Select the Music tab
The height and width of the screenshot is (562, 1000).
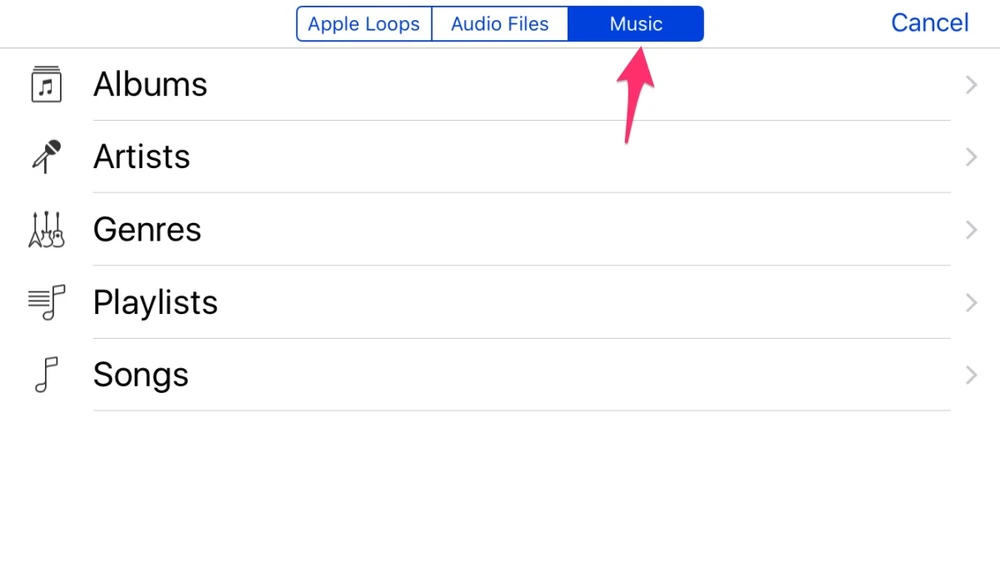(x=636, y=24)
